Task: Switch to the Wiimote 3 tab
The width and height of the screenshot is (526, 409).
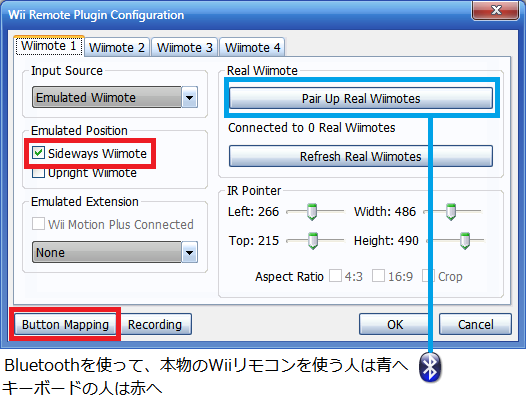Action: (185, 47)
